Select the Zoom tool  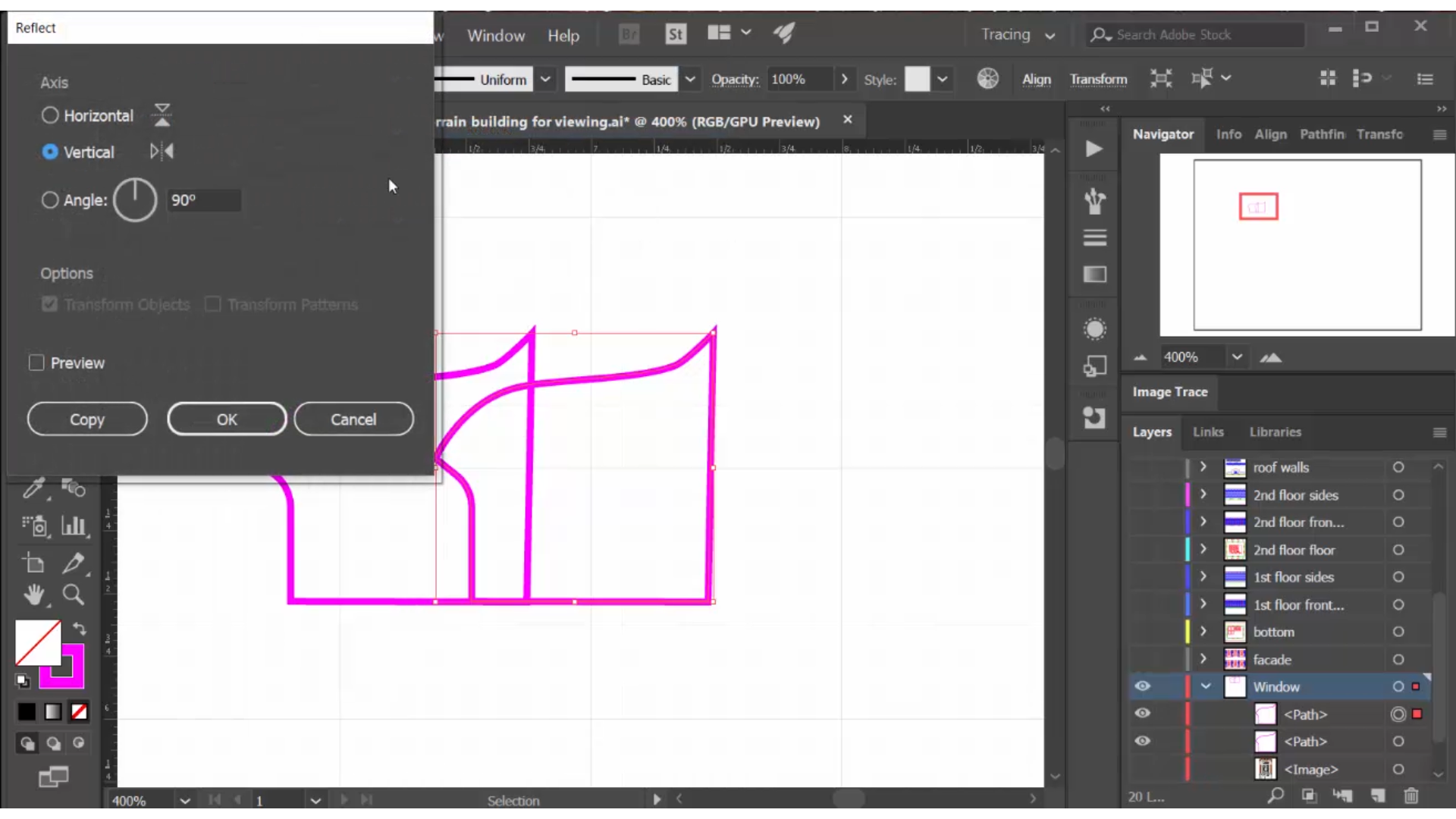[x=74, y=596]
